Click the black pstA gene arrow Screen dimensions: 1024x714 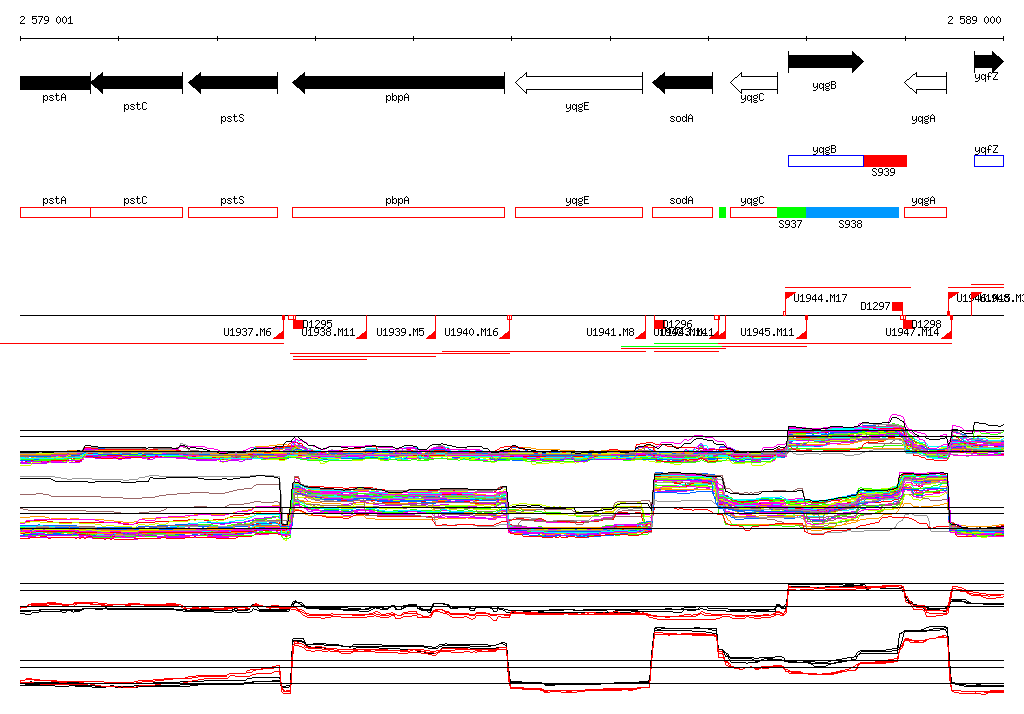click(x=56, y=83)
